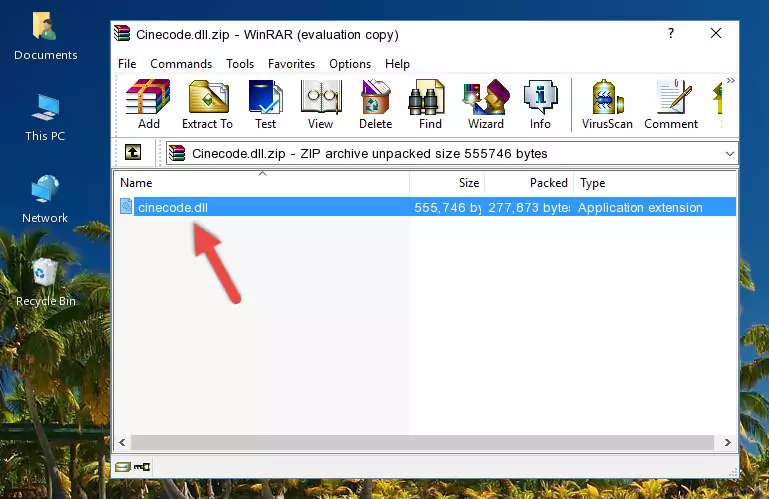Click the horizontal scrollbar right arrow

(x=728, y=443)
